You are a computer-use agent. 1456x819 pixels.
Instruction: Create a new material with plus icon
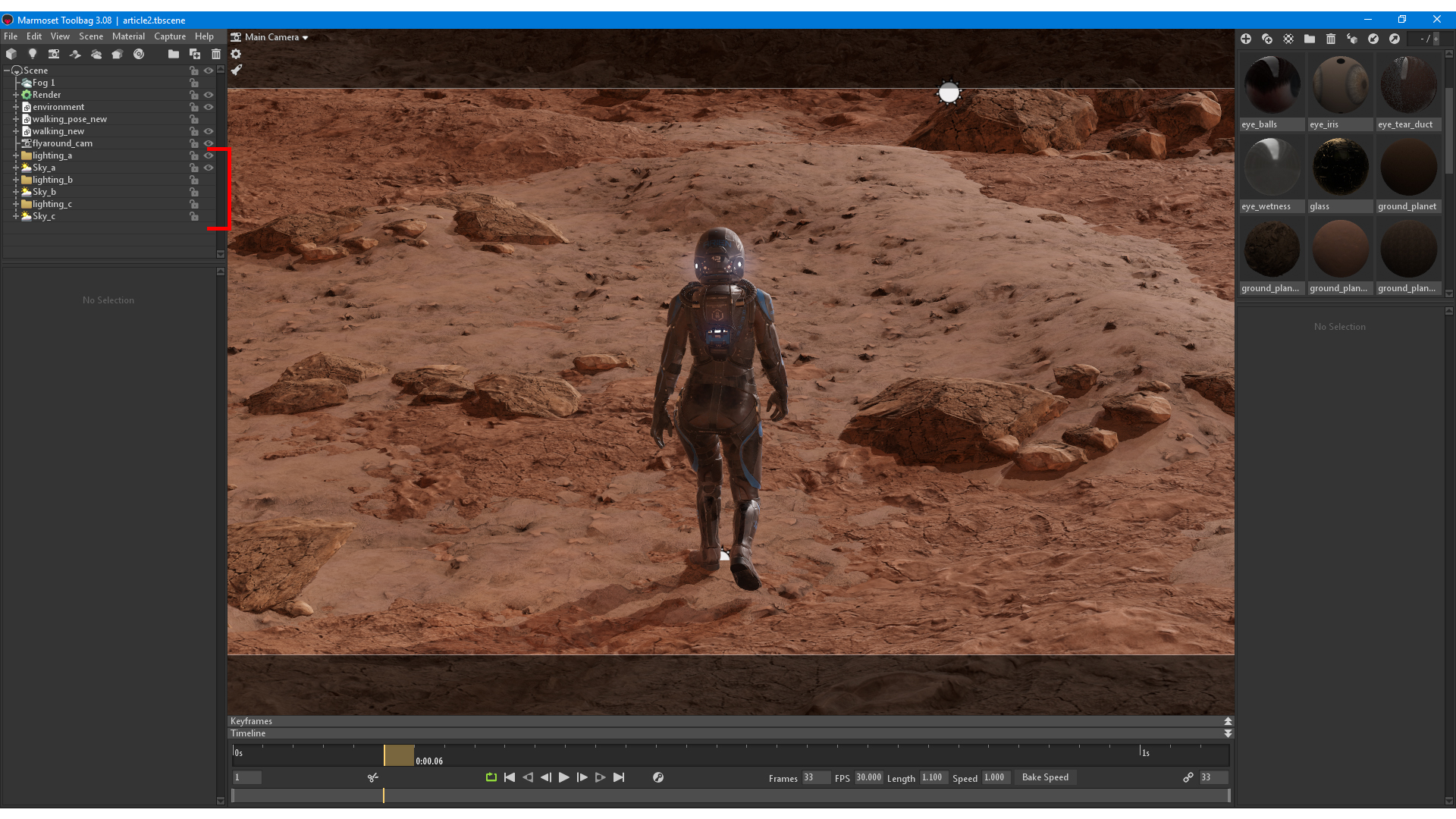click(x=1246, y=39)
